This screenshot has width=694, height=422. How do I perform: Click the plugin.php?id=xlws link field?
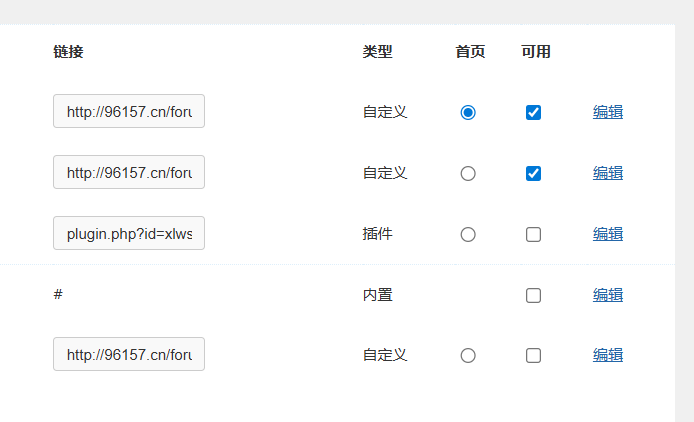(x=129, y=234)
